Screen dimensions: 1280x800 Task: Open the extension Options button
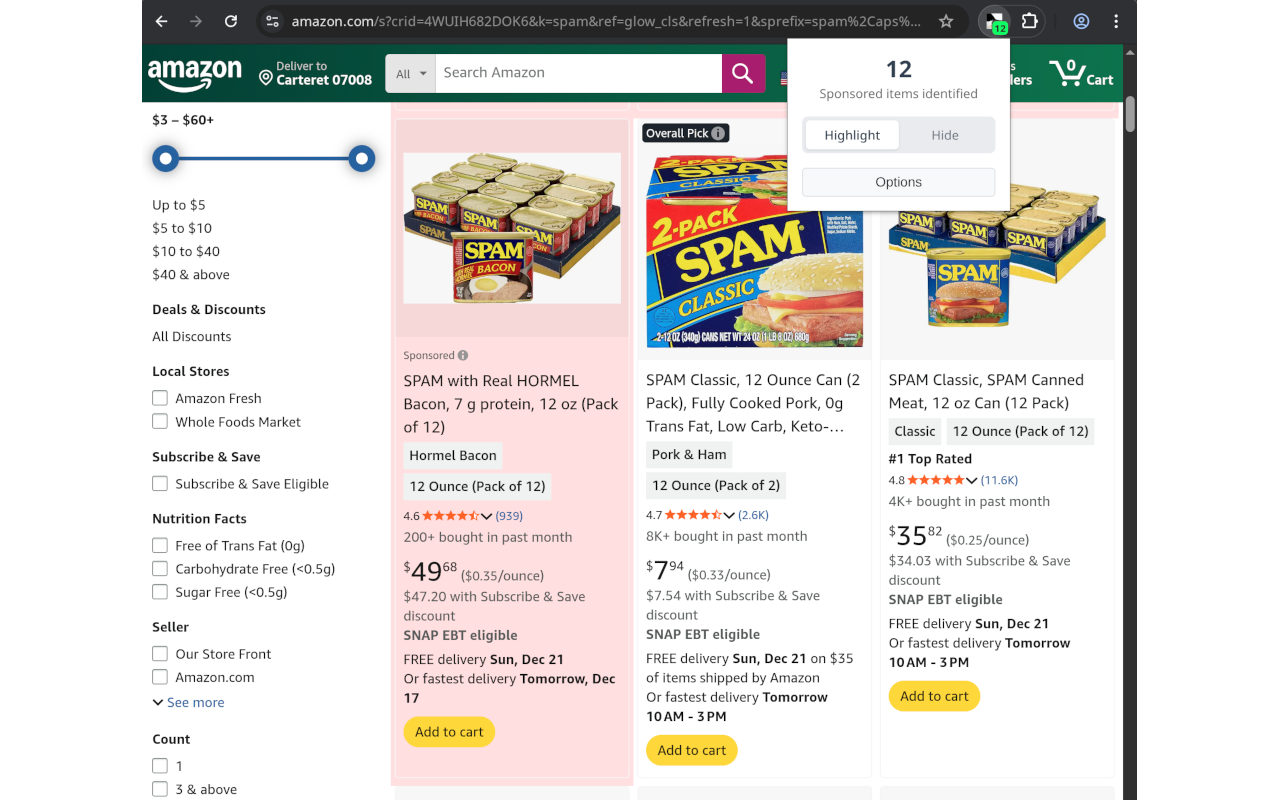click(898, 182)
